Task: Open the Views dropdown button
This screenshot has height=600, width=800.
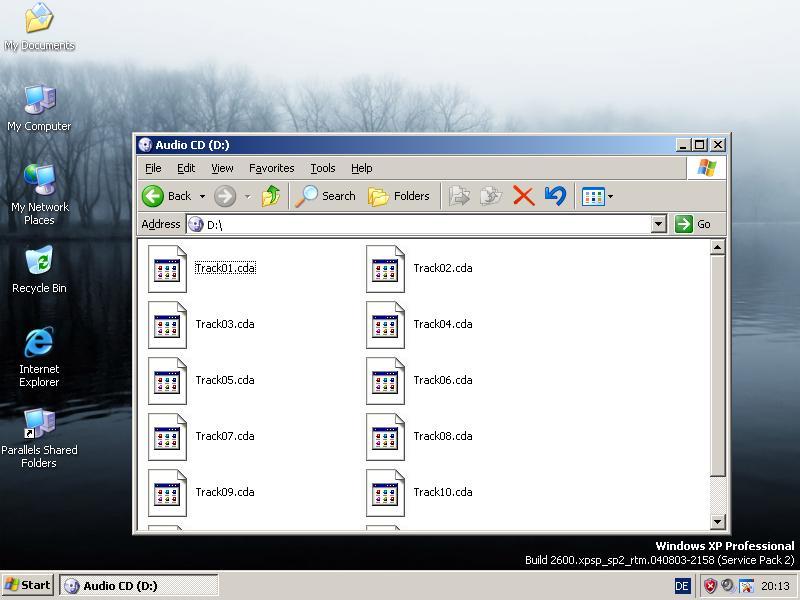Action: pyautogui.click(x=597, y=196)
